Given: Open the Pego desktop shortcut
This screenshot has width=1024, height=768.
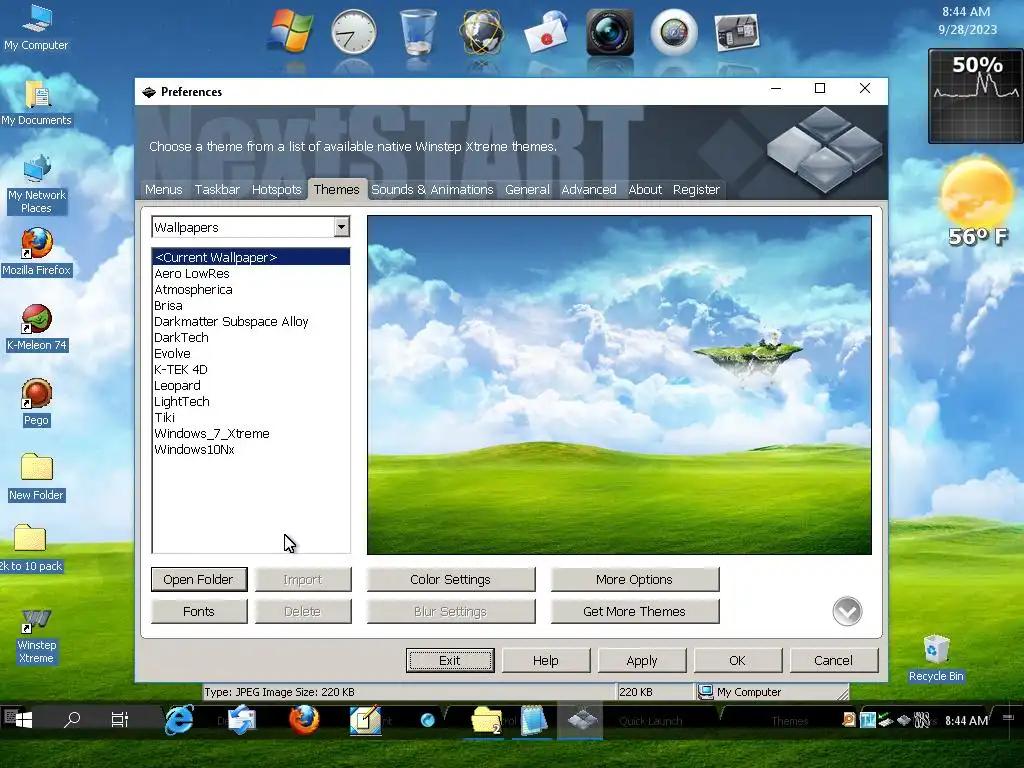Looking at the screenshot, I should tap(36, 403).
